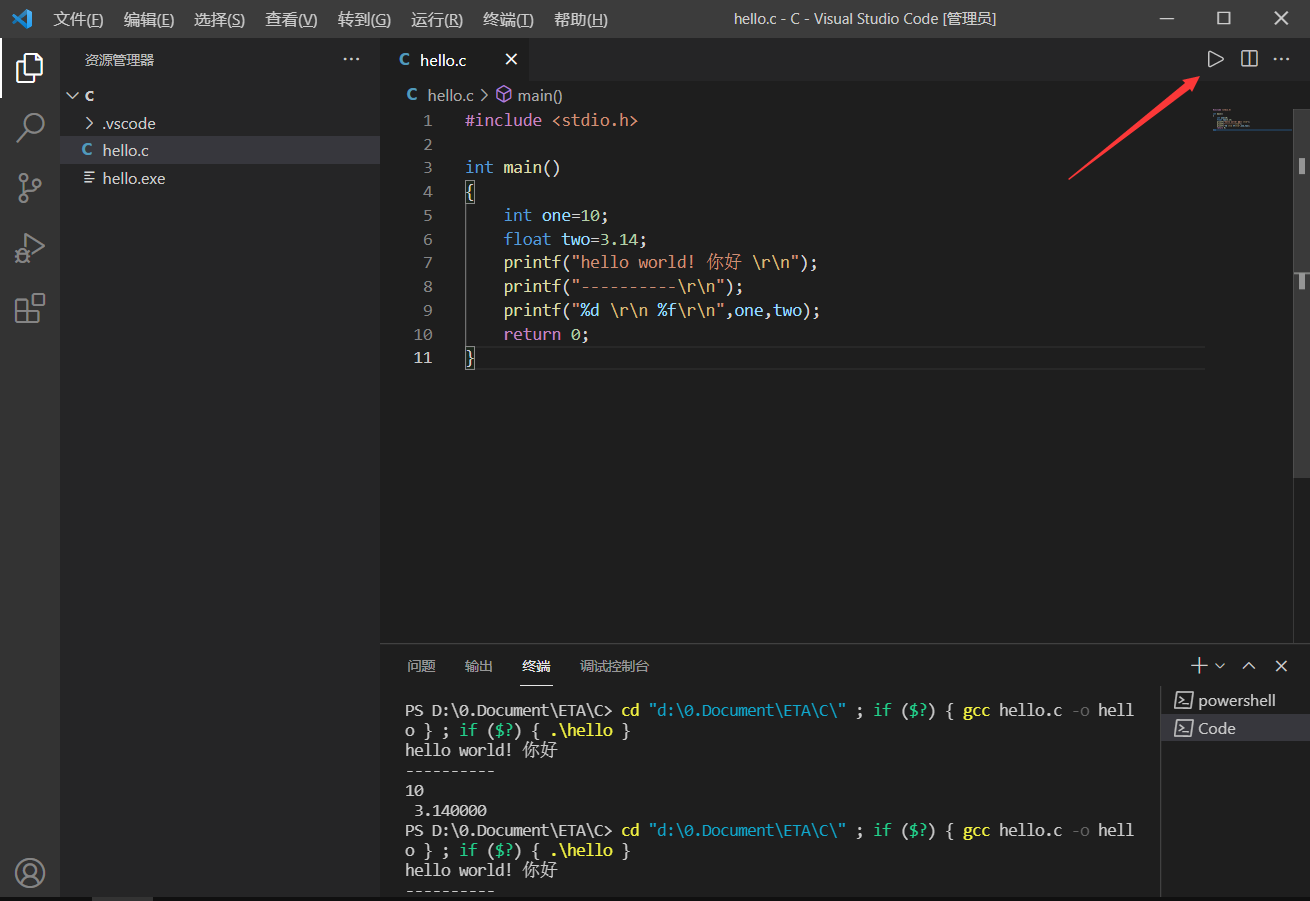
Task: Switch to the 问题 panel tab
Action: pos(421,666)
